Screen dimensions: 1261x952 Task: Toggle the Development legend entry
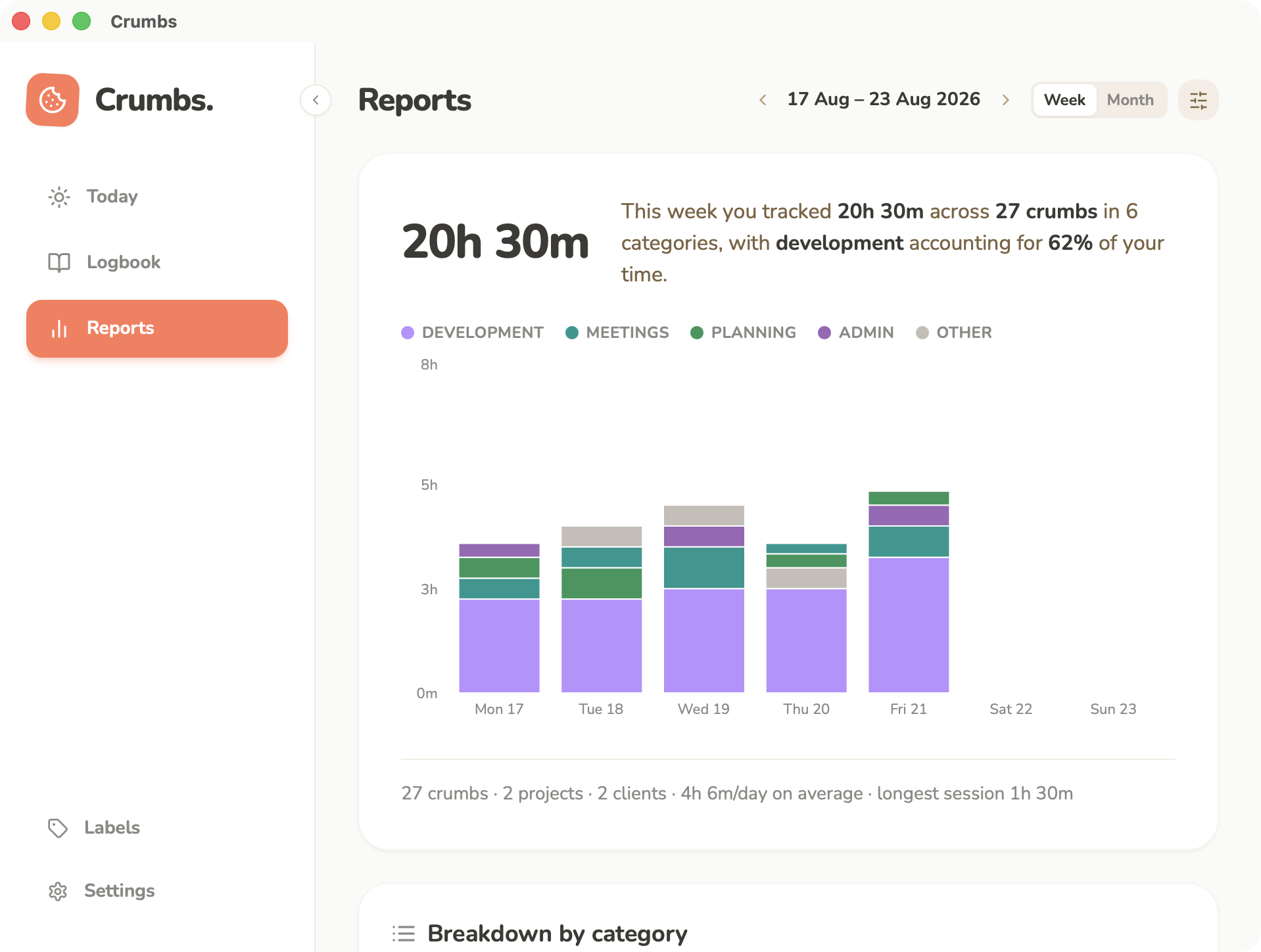coord(472,333)
